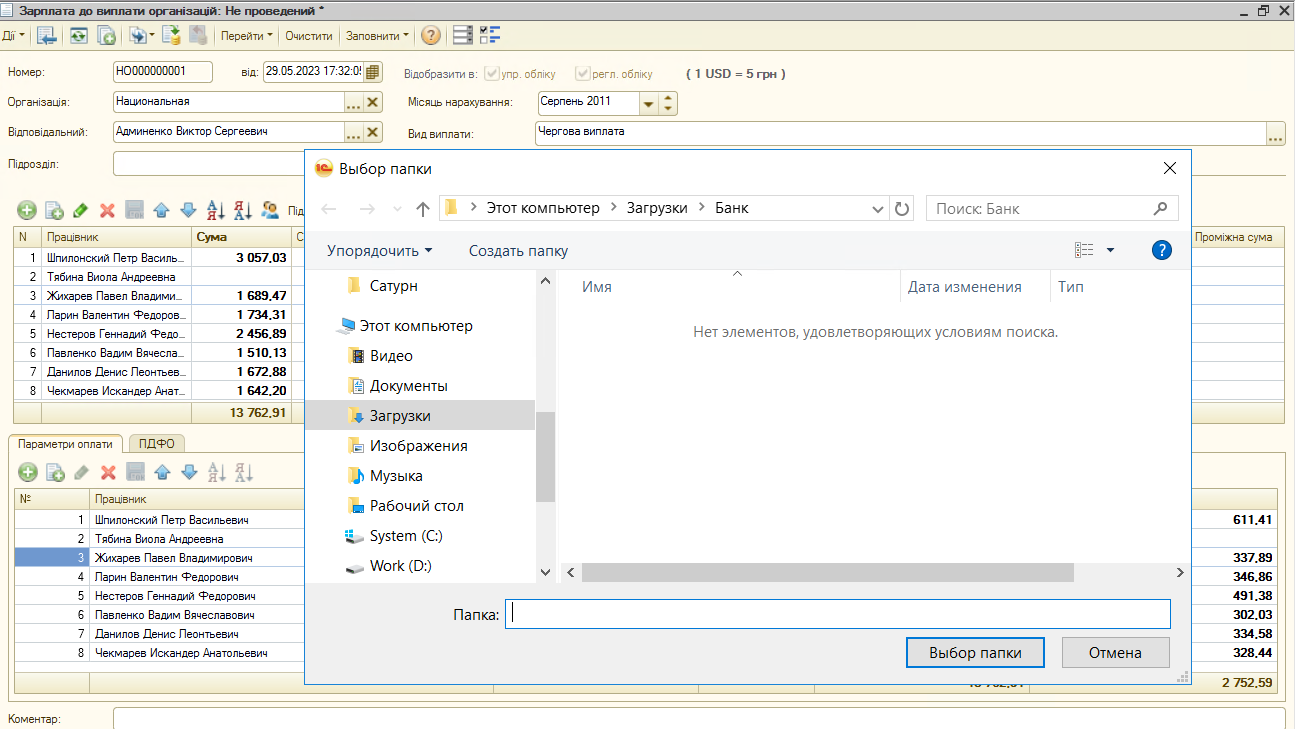Image resolution: width=1296 pixels, height=729 pixels.
Task: Clear the Організація field with its X
Action: point(373,102)
